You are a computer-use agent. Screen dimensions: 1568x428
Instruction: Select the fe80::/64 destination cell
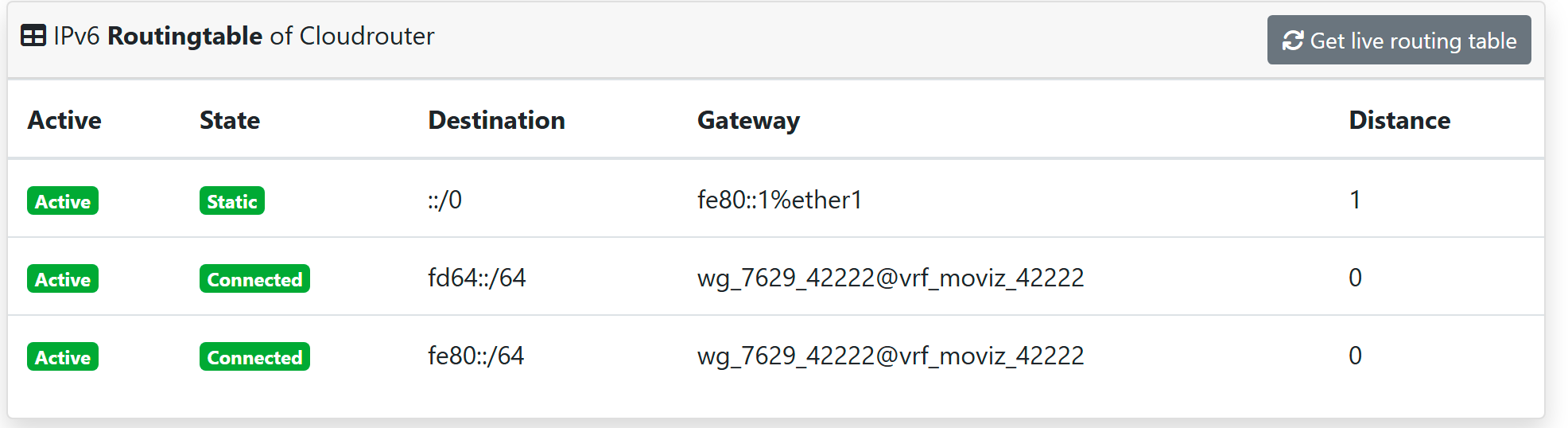476,356
